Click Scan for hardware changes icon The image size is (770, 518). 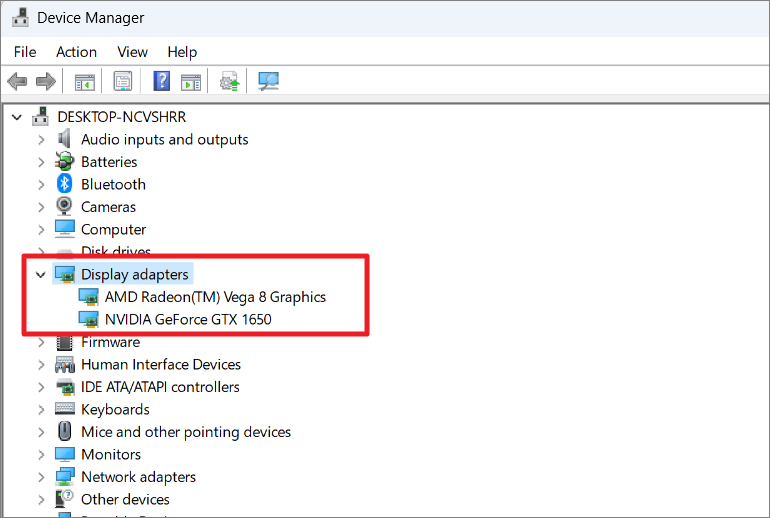[269, 81]
